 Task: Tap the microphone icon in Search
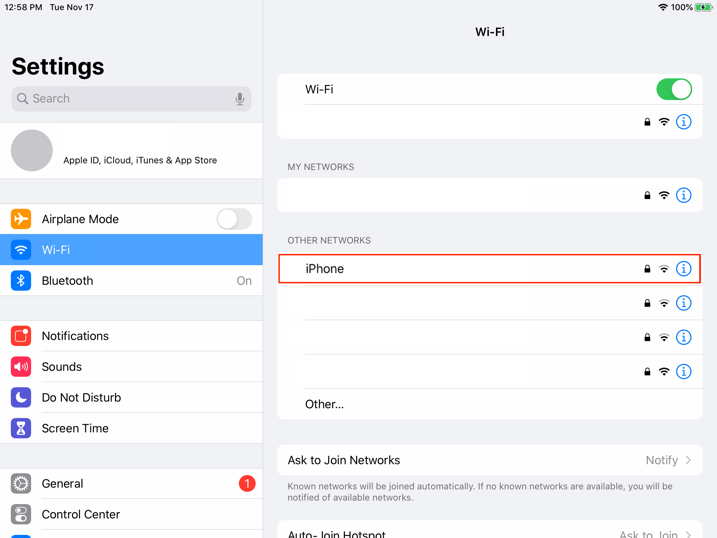[x=240, y=99]
